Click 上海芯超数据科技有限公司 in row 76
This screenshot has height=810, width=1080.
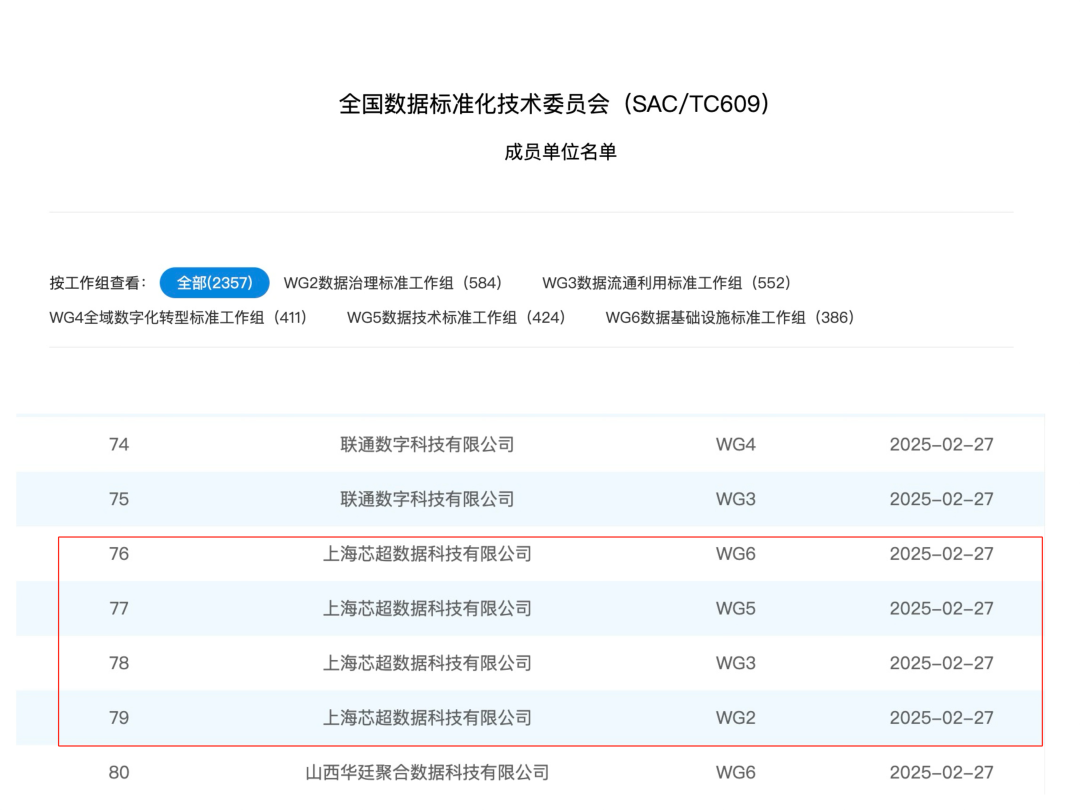427,554
